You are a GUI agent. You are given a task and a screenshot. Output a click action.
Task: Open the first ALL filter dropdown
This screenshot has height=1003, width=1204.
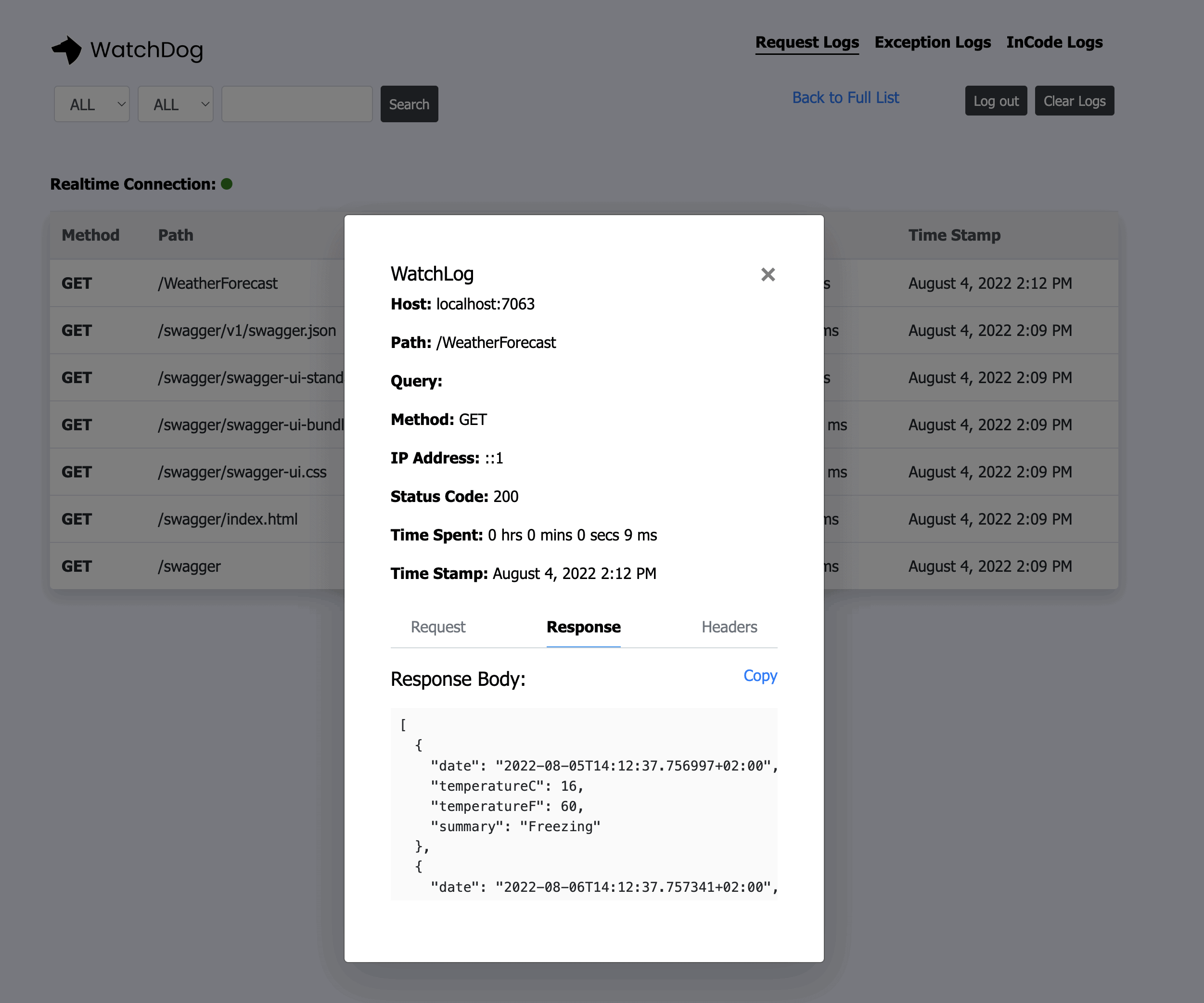pos(92,104)
